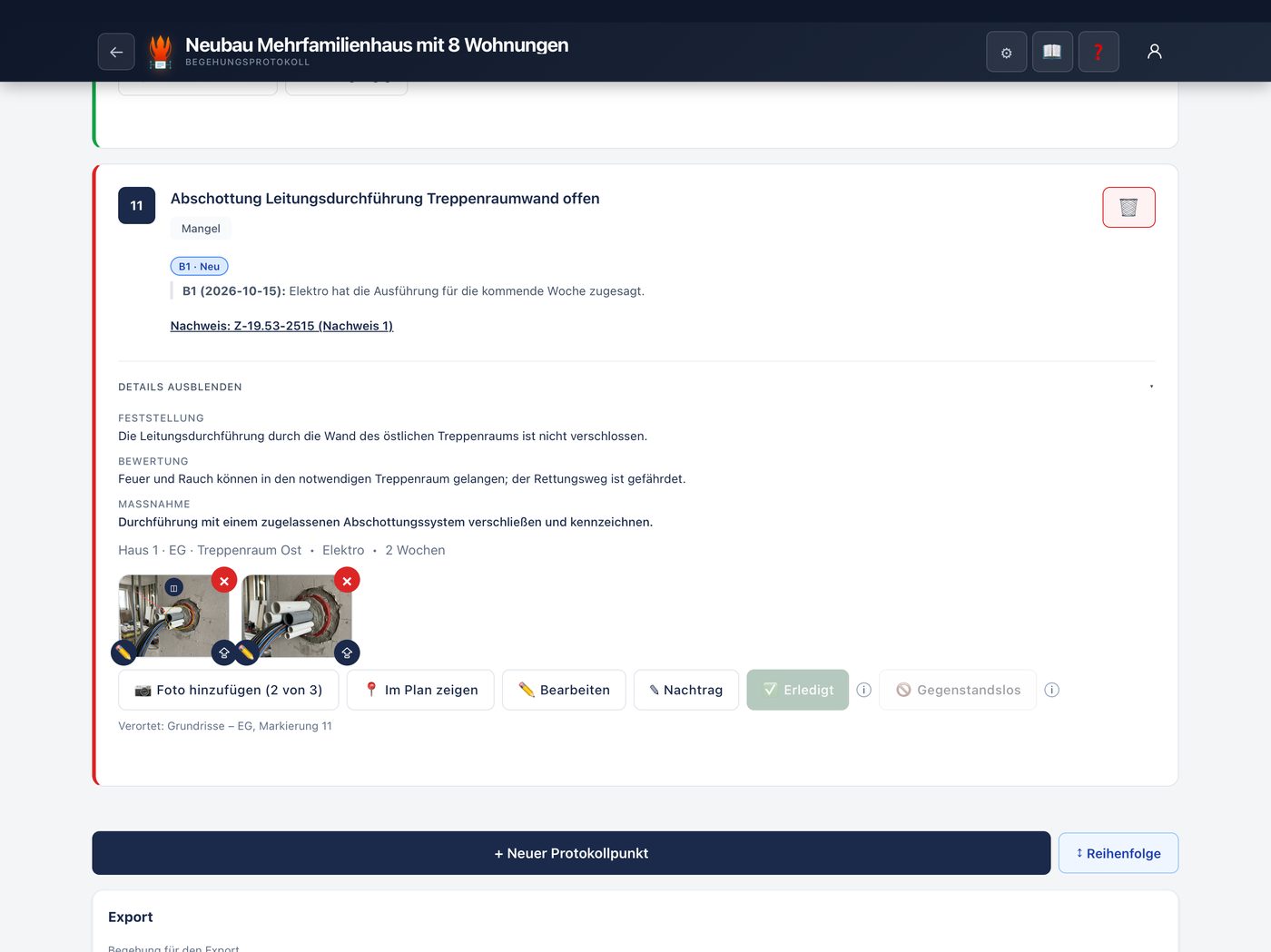Click 'Verortet: Grundrisse – EG, Markierung 11'
The image size is (1271, 952).
(225, 726)
